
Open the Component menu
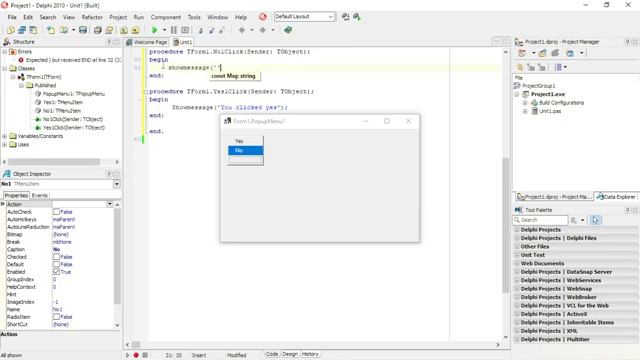pyautogui.click(x=165, y=17)
